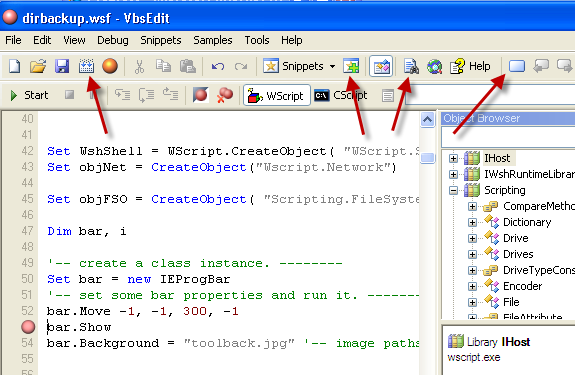575x375 pixels.
Task: Expand the File class node
Action: (472, 302)
